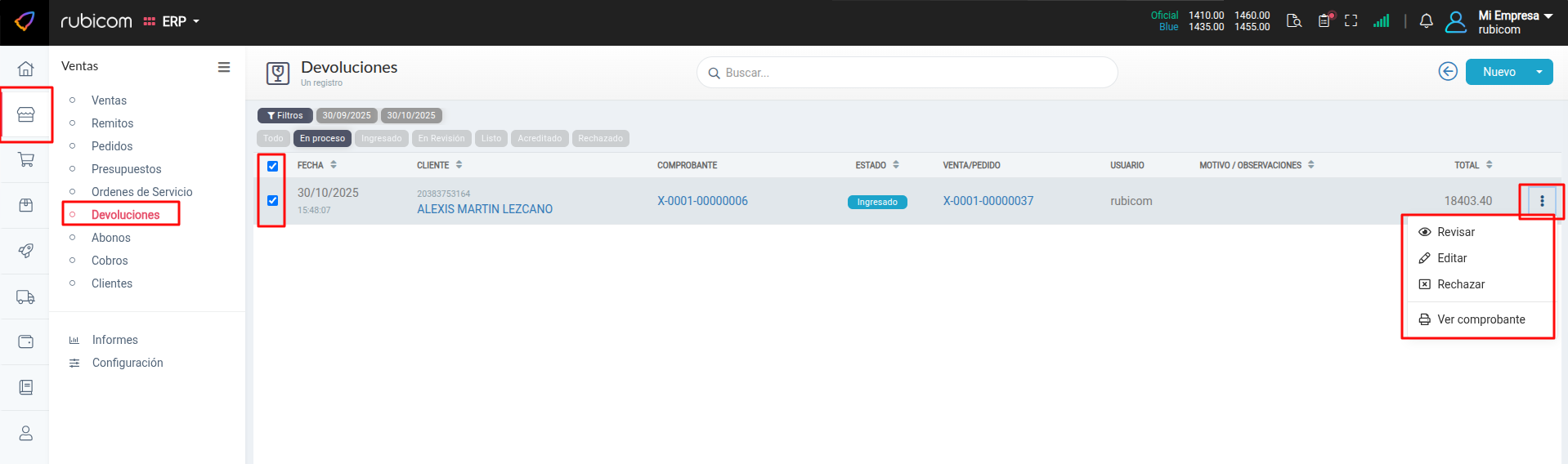1568x464 pixels.
Task: Select the 'En proceso' status filter
Action: 322,139
